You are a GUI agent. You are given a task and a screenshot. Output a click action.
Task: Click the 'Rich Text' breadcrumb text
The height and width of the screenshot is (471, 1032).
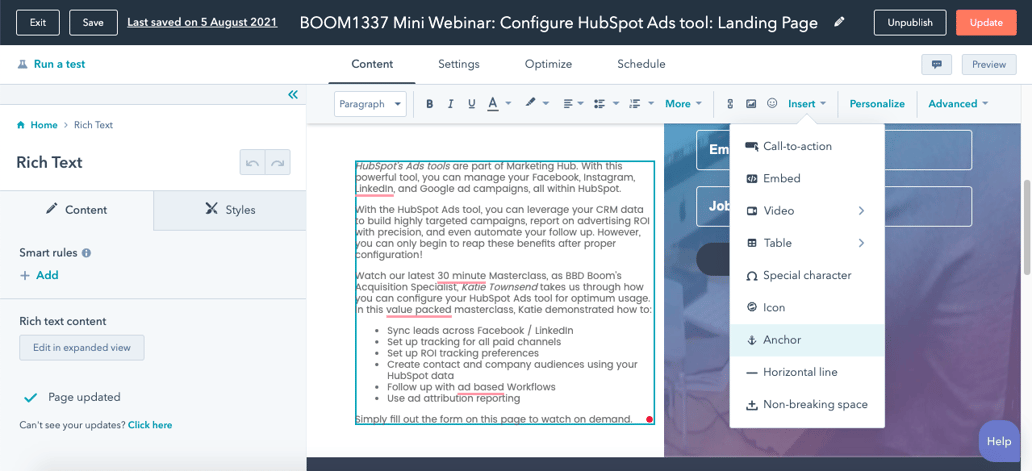pos(93,125)
